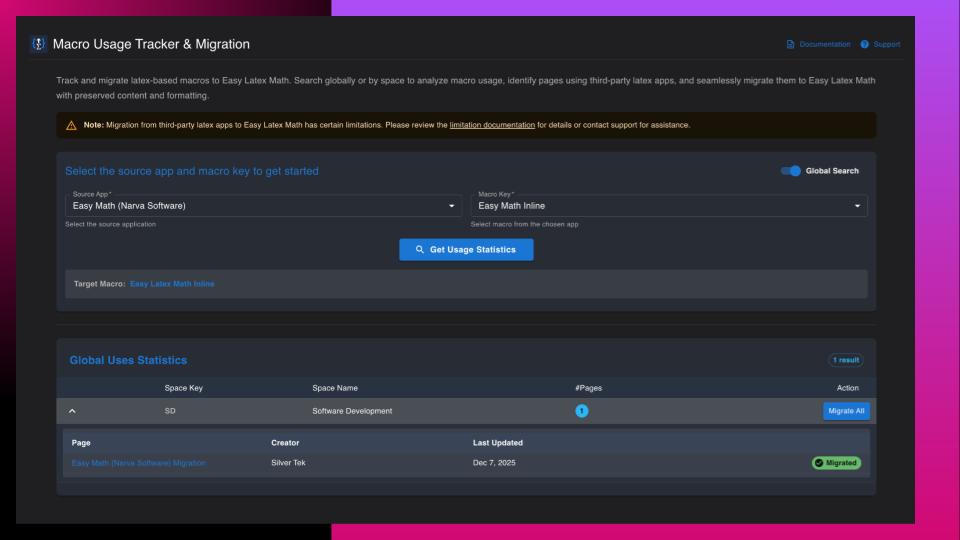Click the Creator column header
The width and height of the screenshot is (960, 540).
(285, 443)
